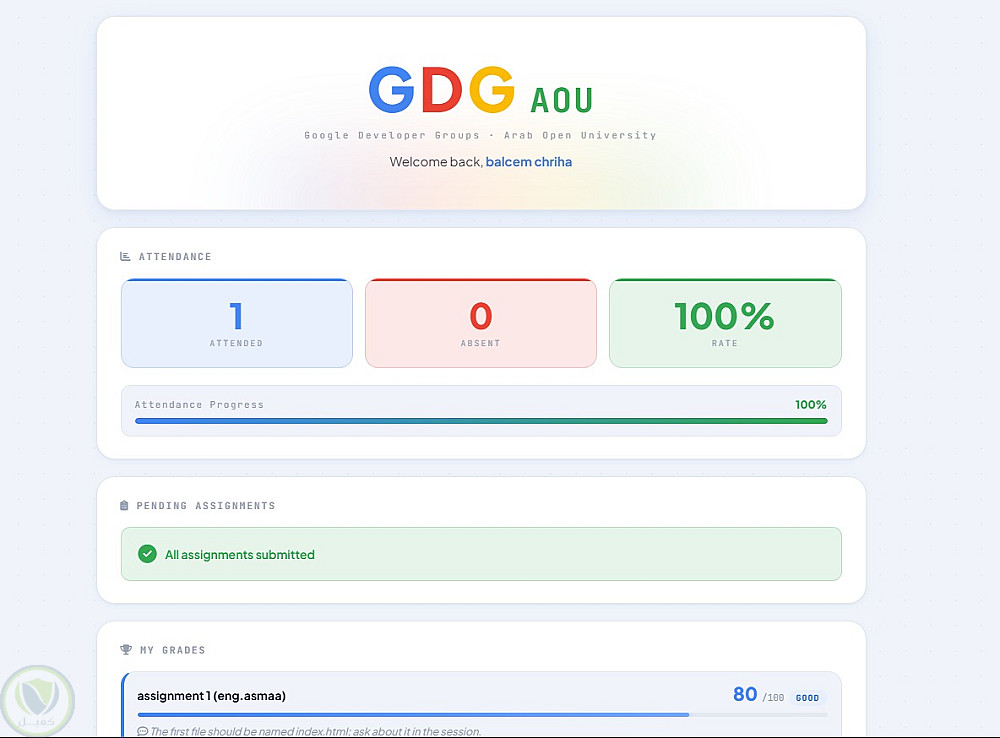Click the My Grades trophy icon
The height and width of the screenshot is (738, 1000).
(x=126, y=649)
